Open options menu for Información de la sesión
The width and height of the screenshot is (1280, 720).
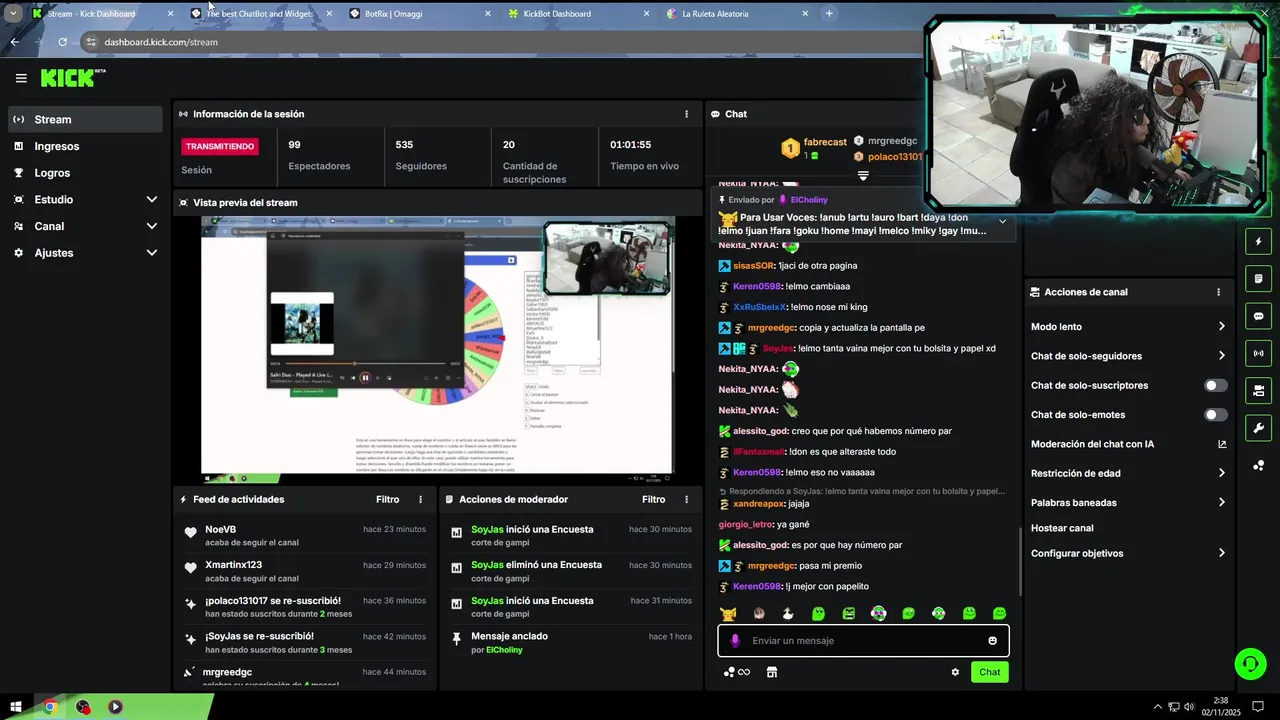click(x=686, y=114)
